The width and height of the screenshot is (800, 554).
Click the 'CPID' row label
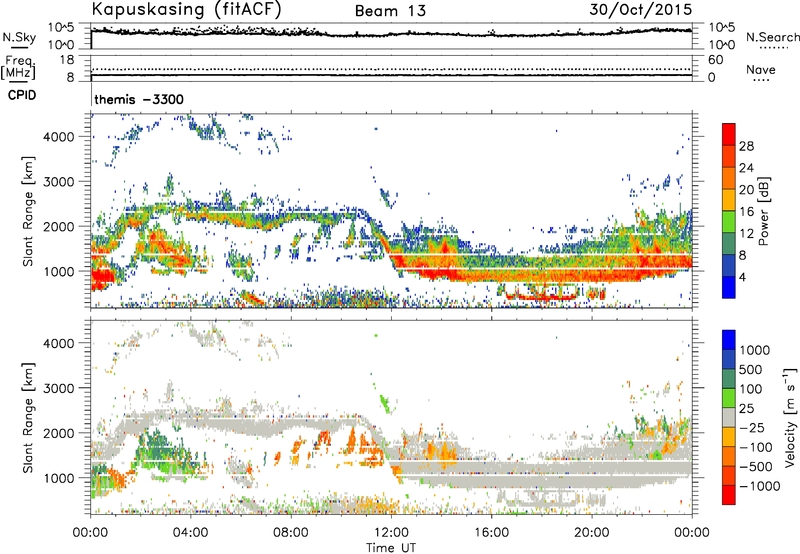(22, 95)
